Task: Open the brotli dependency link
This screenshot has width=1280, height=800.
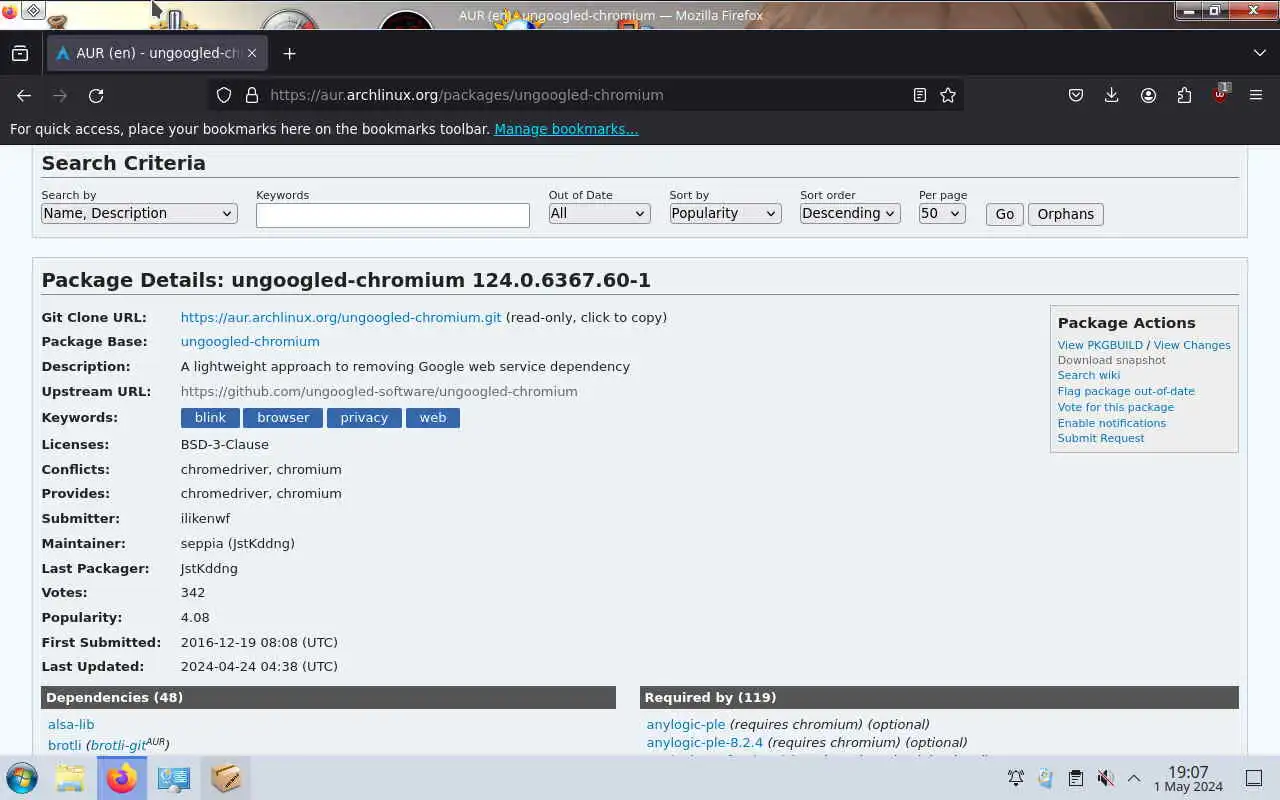Action: point(64,745)
